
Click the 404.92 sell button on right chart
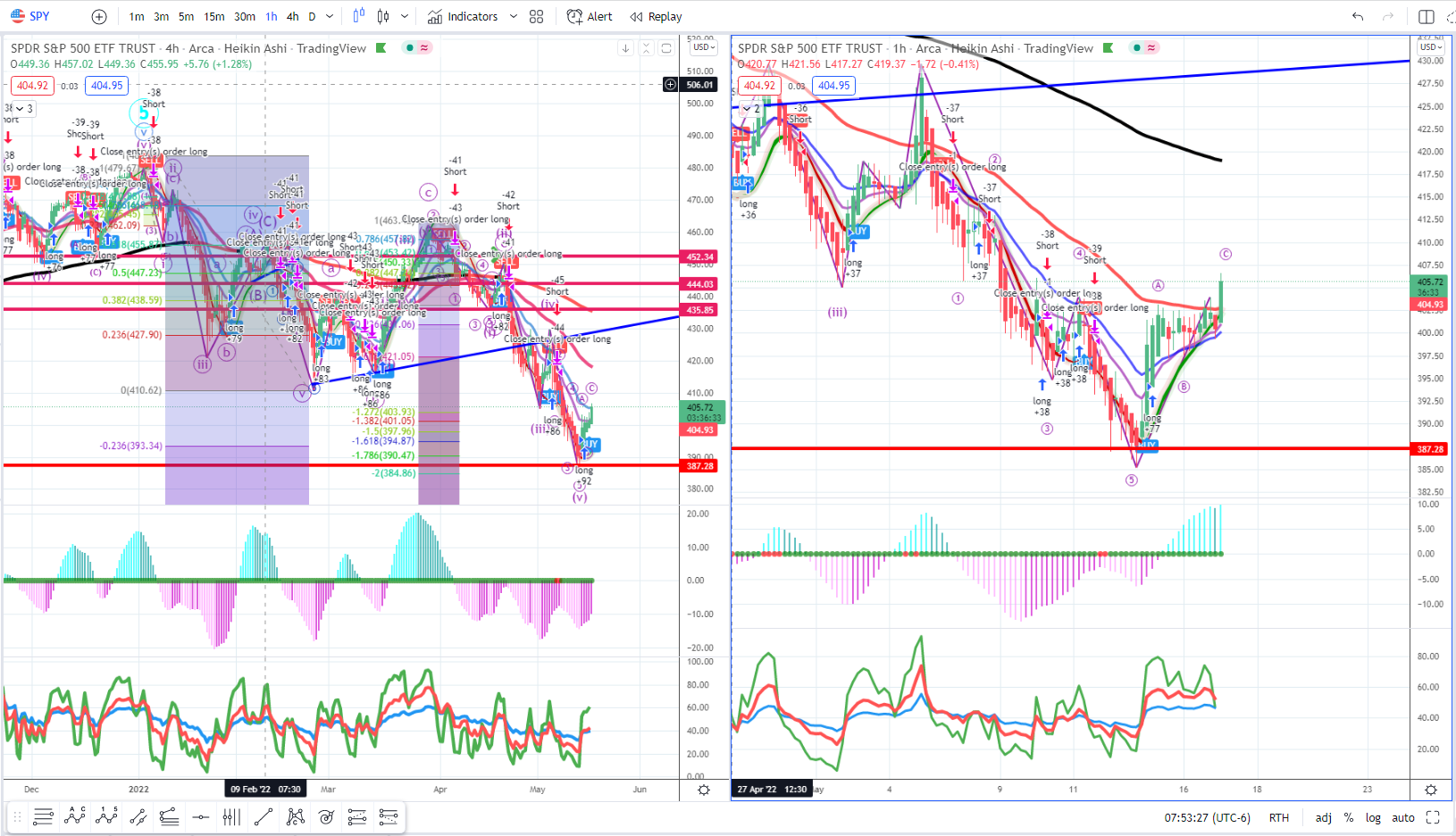[759, 86]
